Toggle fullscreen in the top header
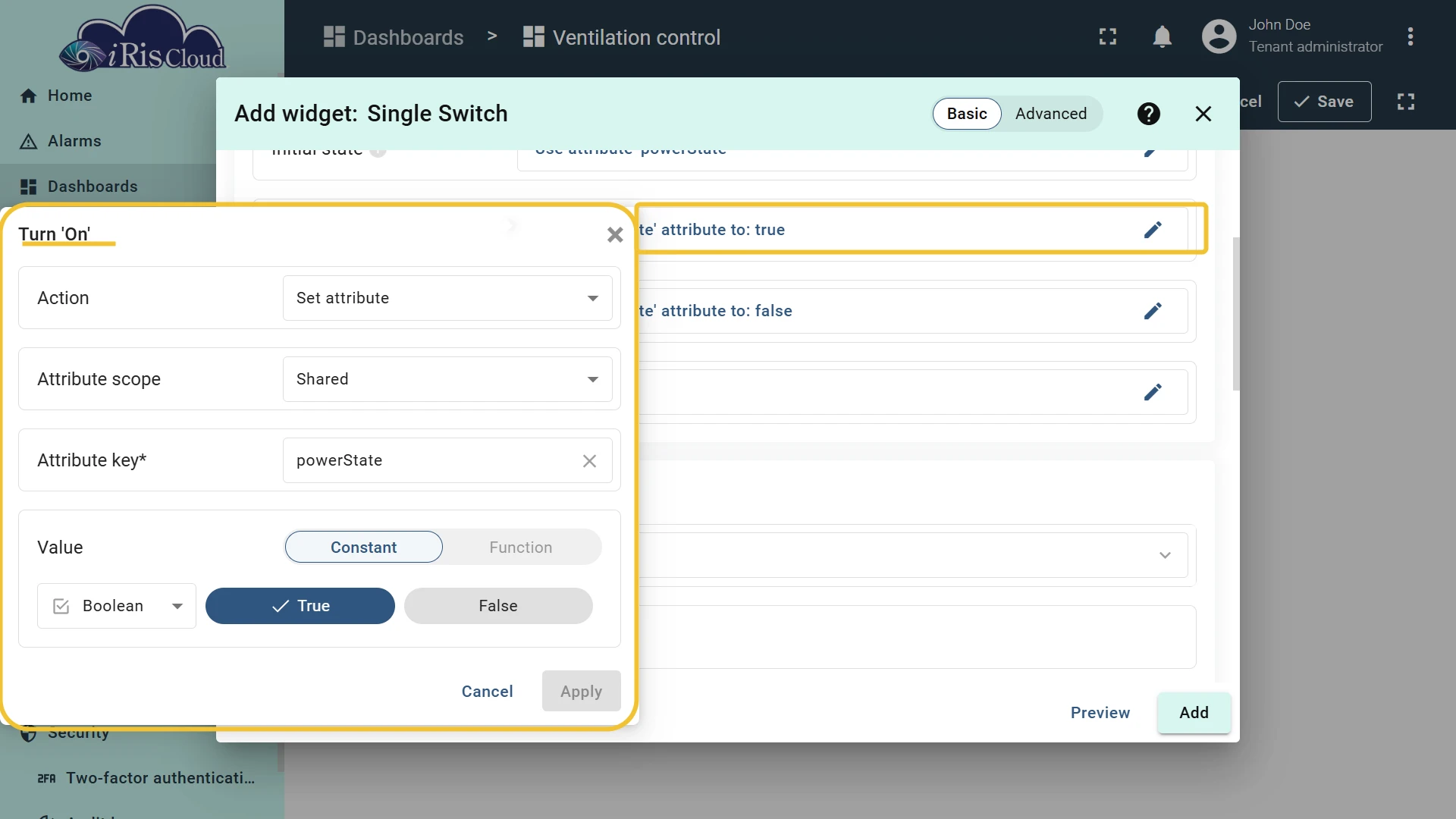Image resolution: width=1456 pixels, height=819 pixels. point(1108,36)
